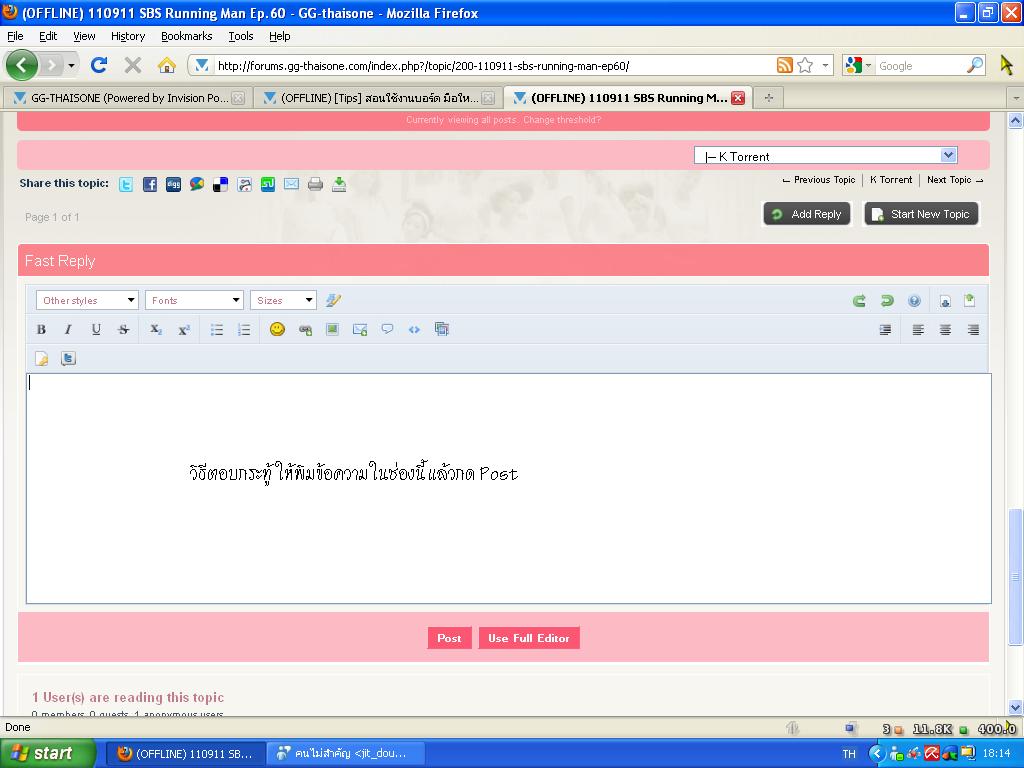
Task: Toggle Underline text formatting
Action: [96, 330]
